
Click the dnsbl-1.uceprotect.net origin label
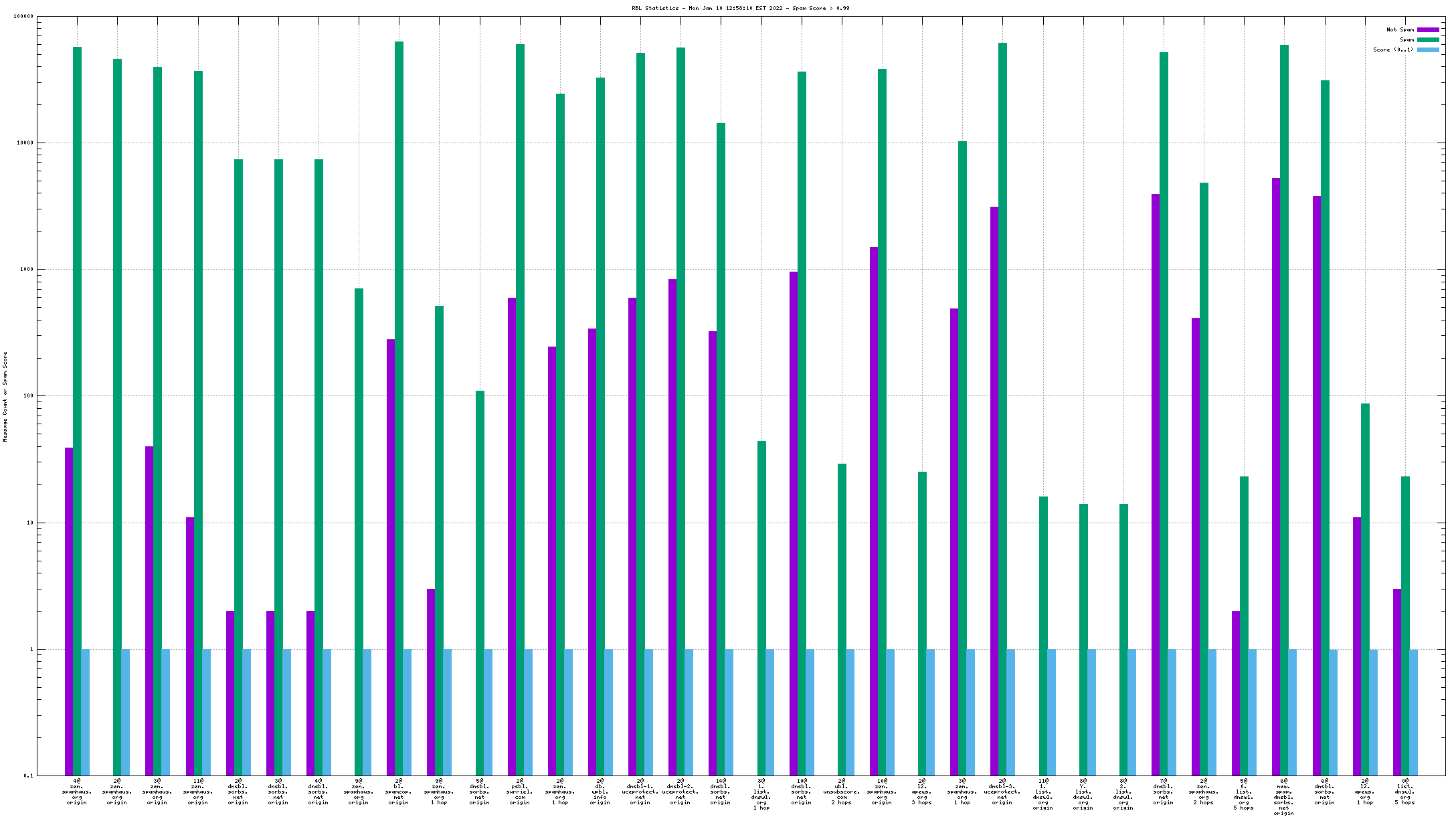[640, 792]
